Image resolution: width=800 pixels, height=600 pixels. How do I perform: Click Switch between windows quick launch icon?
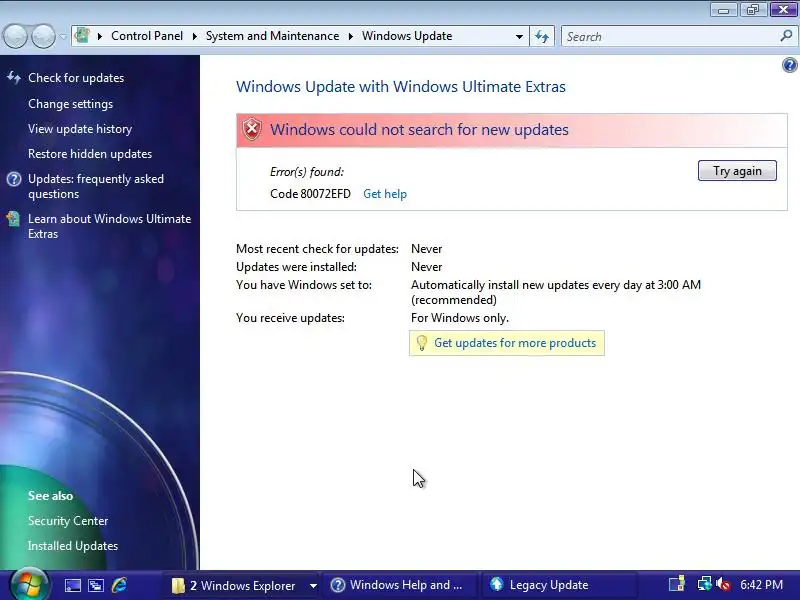tap(95, 585)
